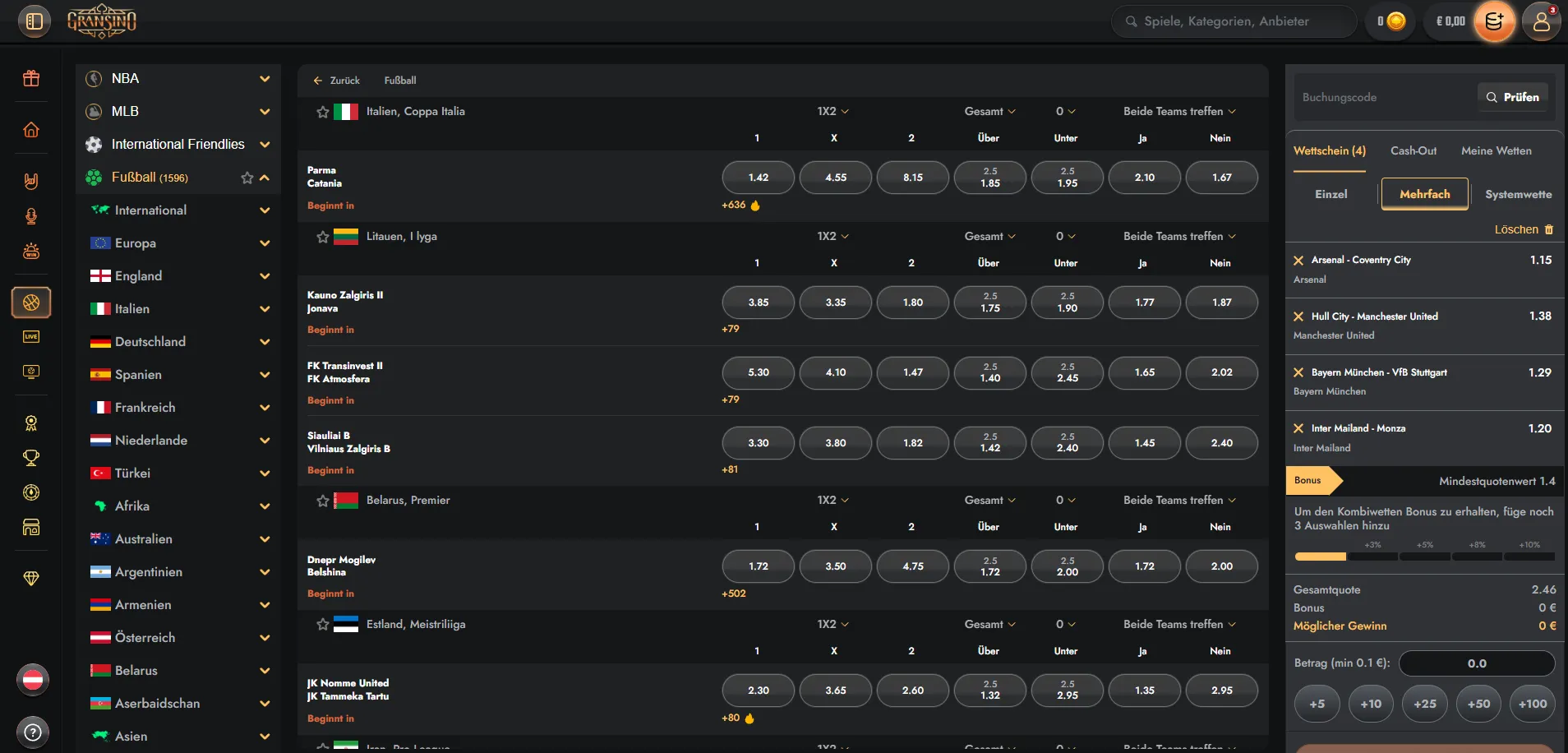Viewport: 1568px width, 753px height.
Task: Open the WIN sidebar icon
Action: tap(31, 252)
